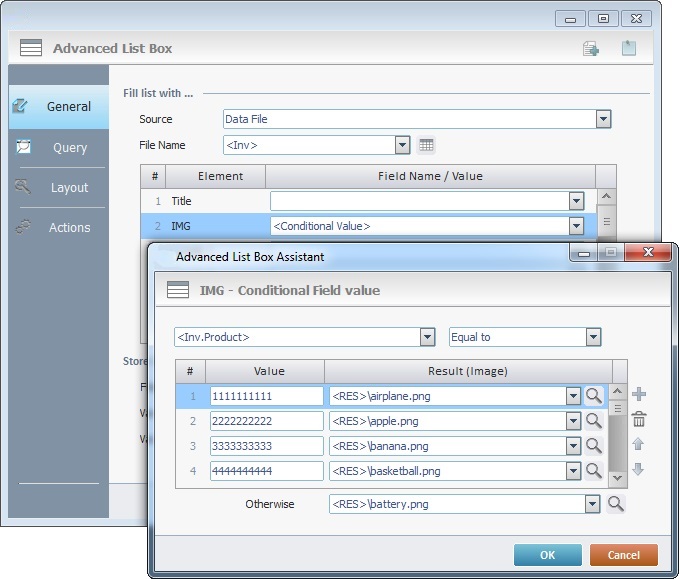Go to the Actions tab
This screenshot has width=679, height=579.
click(x=69, y=227)
